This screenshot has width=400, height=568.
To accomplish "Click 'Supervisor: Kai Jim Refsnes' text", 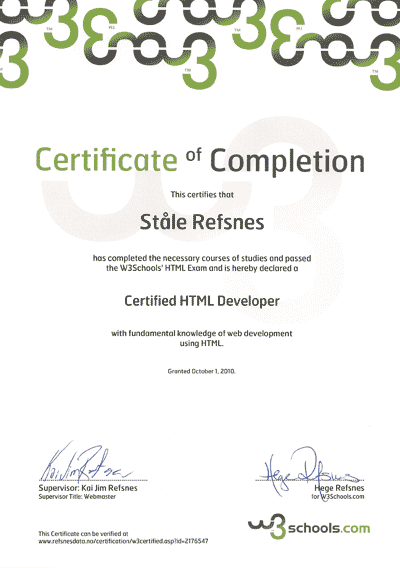I will click(88, 488).
